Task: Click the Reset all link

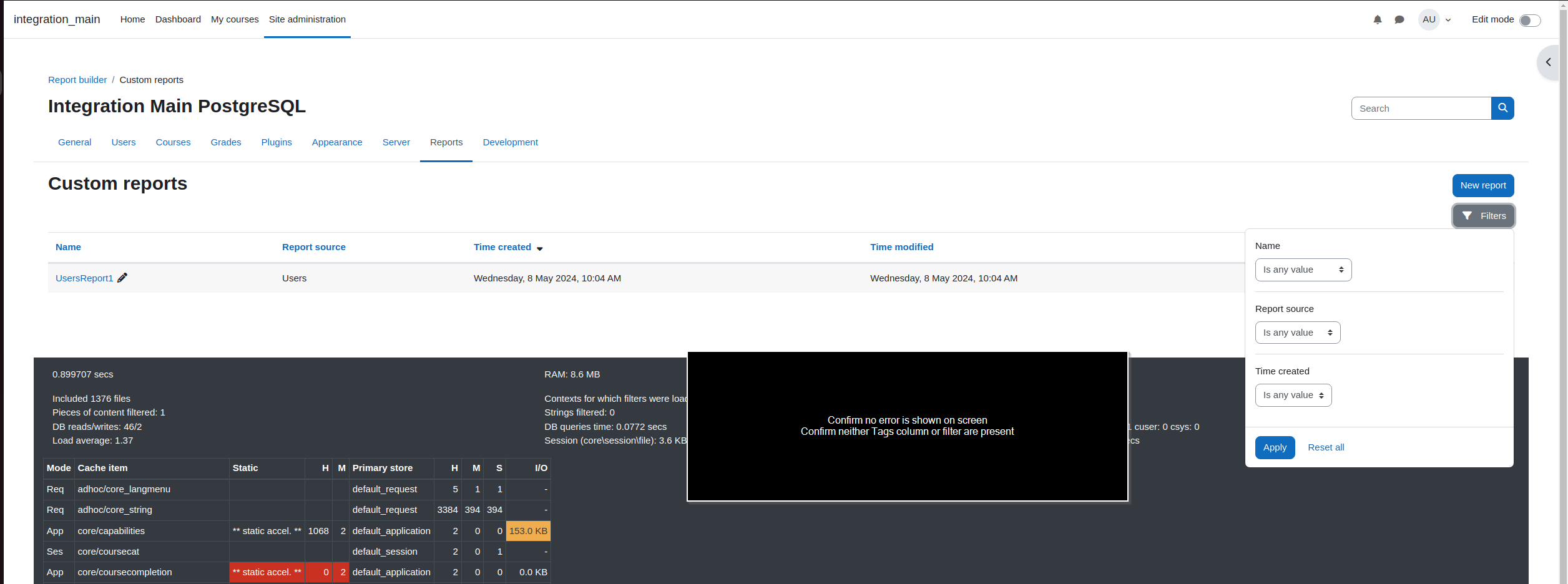Action: click(x=1326, y=447)
